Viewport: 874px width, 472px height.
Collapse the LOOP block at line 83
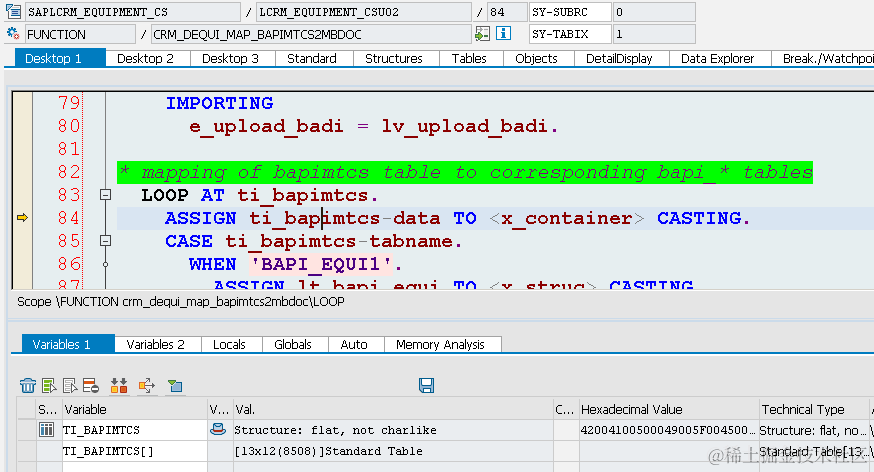click(105, 194)
